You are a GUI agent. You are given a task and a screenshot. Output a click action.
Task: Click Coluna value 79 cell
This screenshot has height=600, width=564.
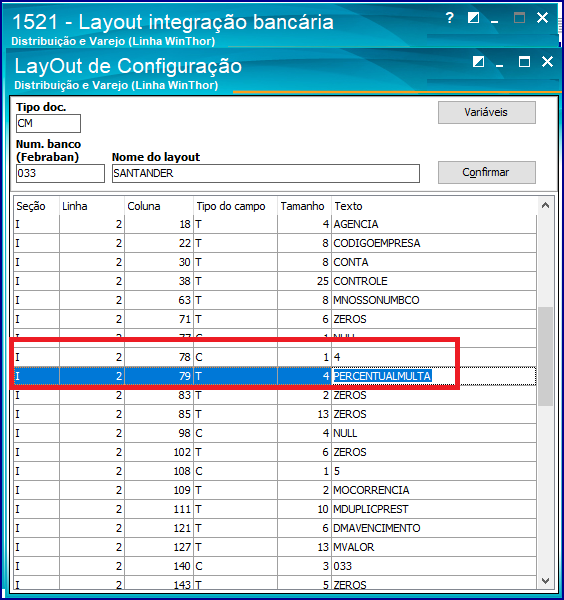click(x=159, y=376)
